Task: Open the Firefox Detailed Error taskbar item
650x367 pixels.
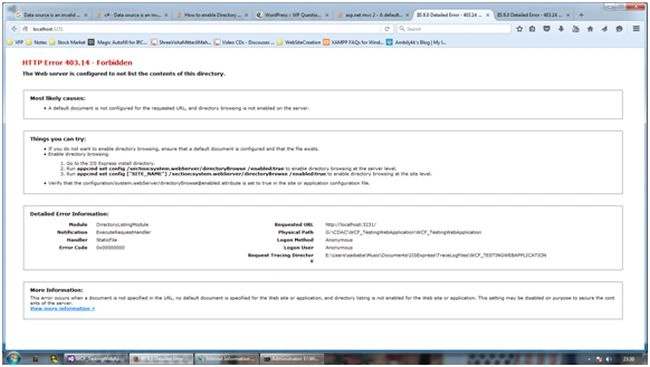Action: [161, 359]
